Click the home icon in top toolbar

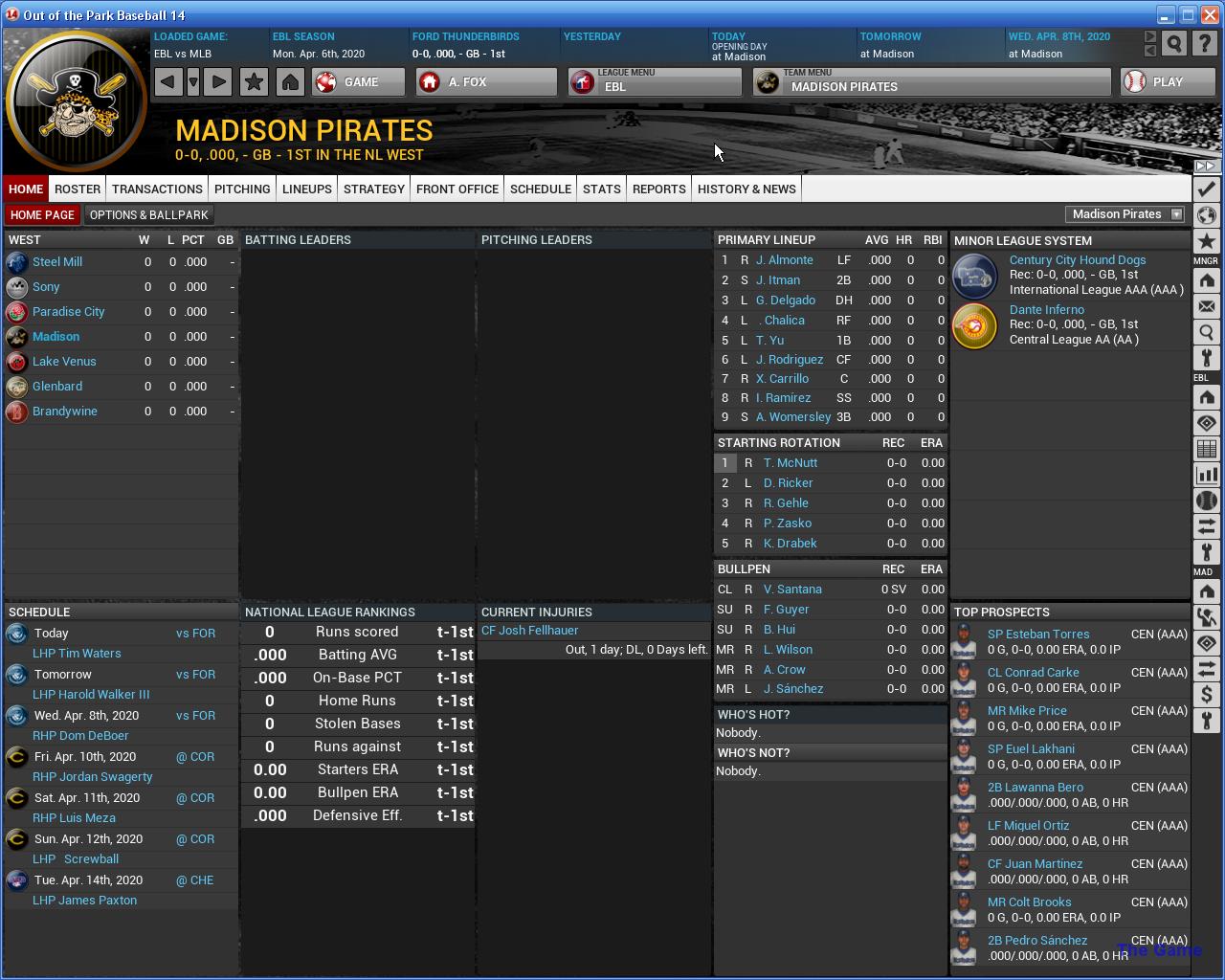pyautogui.click(x=290, y=82)
